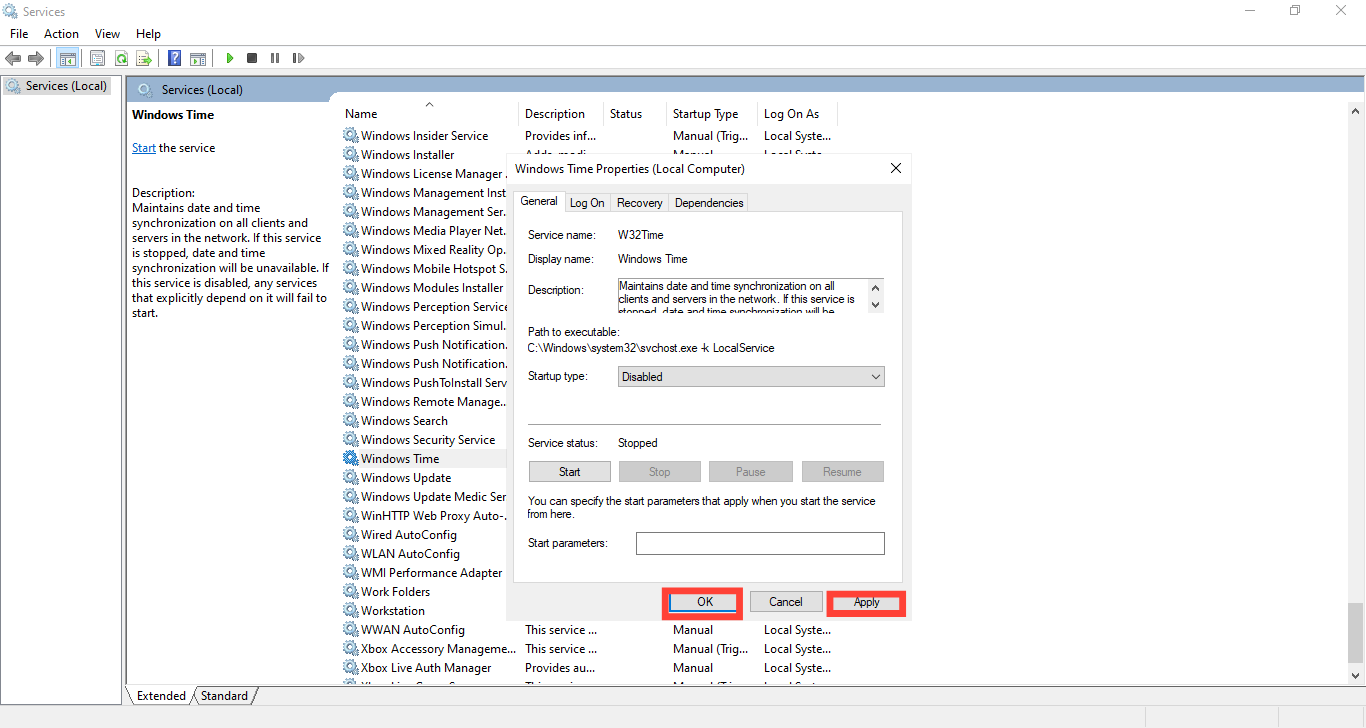The height and width of the screenshot is (728, 1366).
Task: Click inside the Start parameters field
Action: click(760, 543)
